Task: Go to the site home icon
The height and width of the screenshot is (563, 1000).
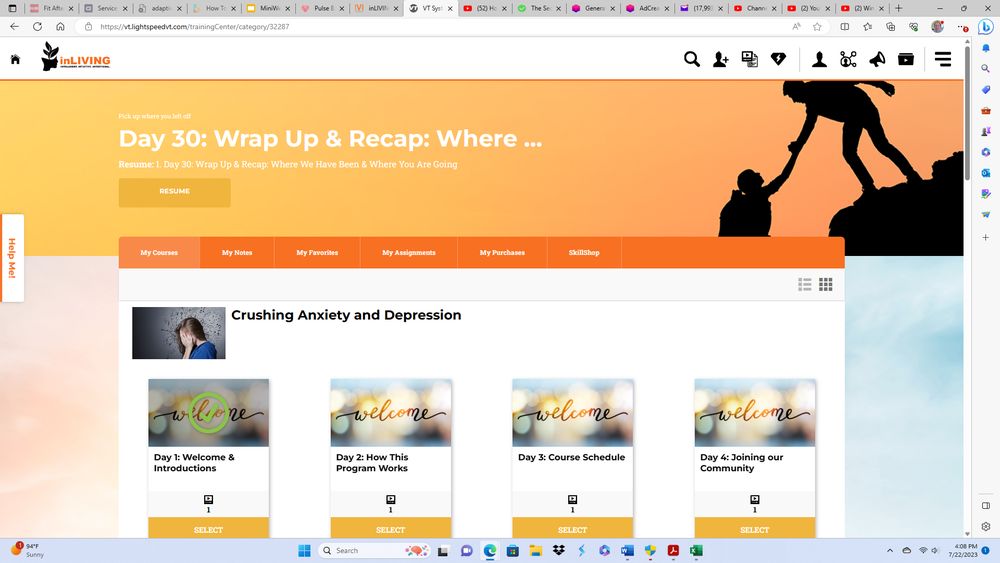Action: [x=15, y=60]
